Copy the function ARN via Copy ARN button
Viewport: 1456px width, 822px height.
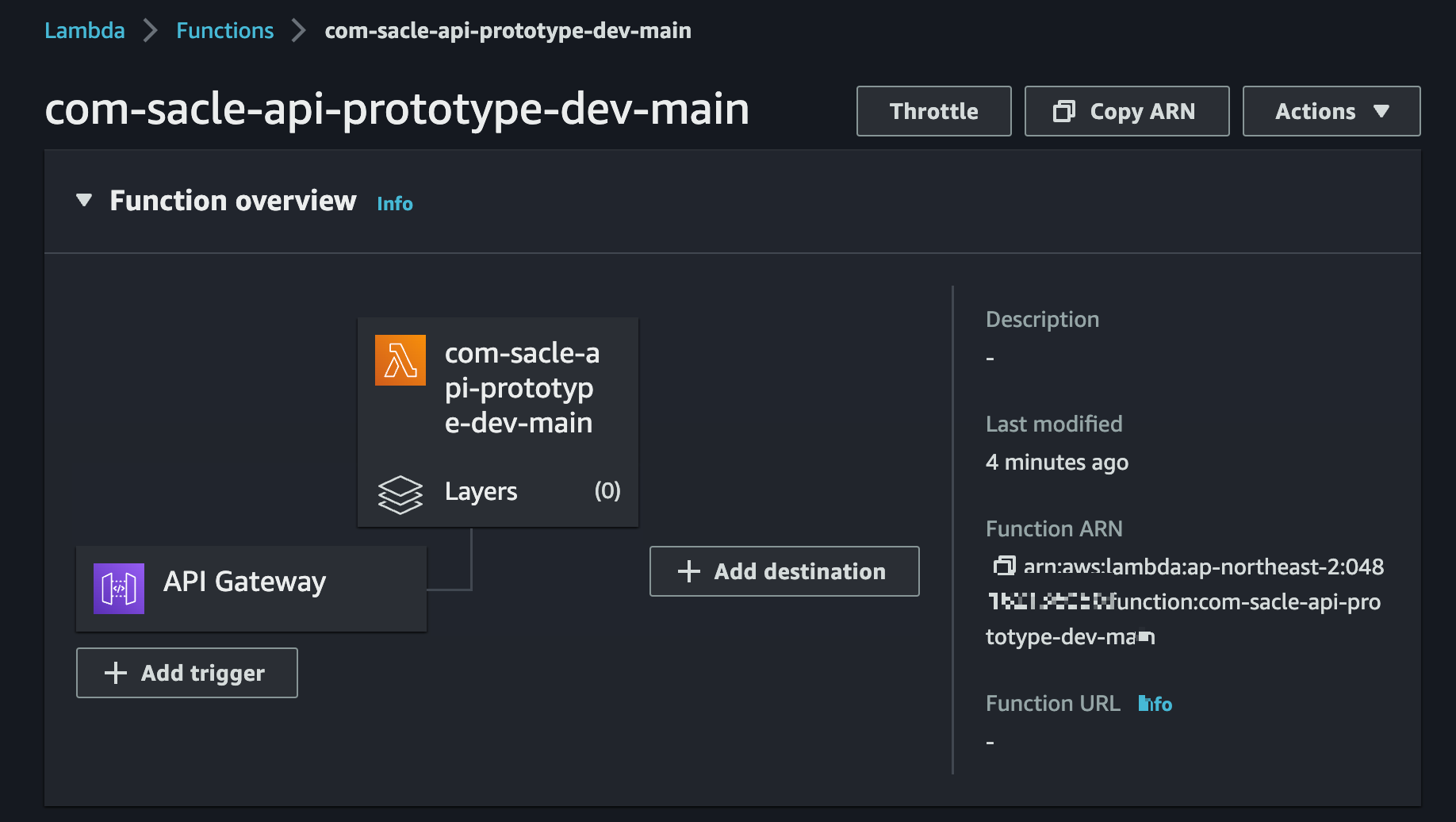tap(1126, 111)
